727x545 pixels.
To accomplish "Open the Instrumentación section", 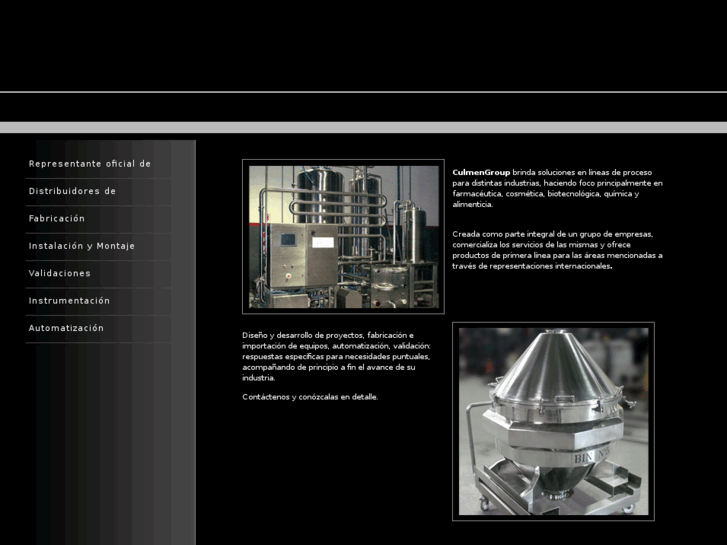I will (x=69, y=301).
